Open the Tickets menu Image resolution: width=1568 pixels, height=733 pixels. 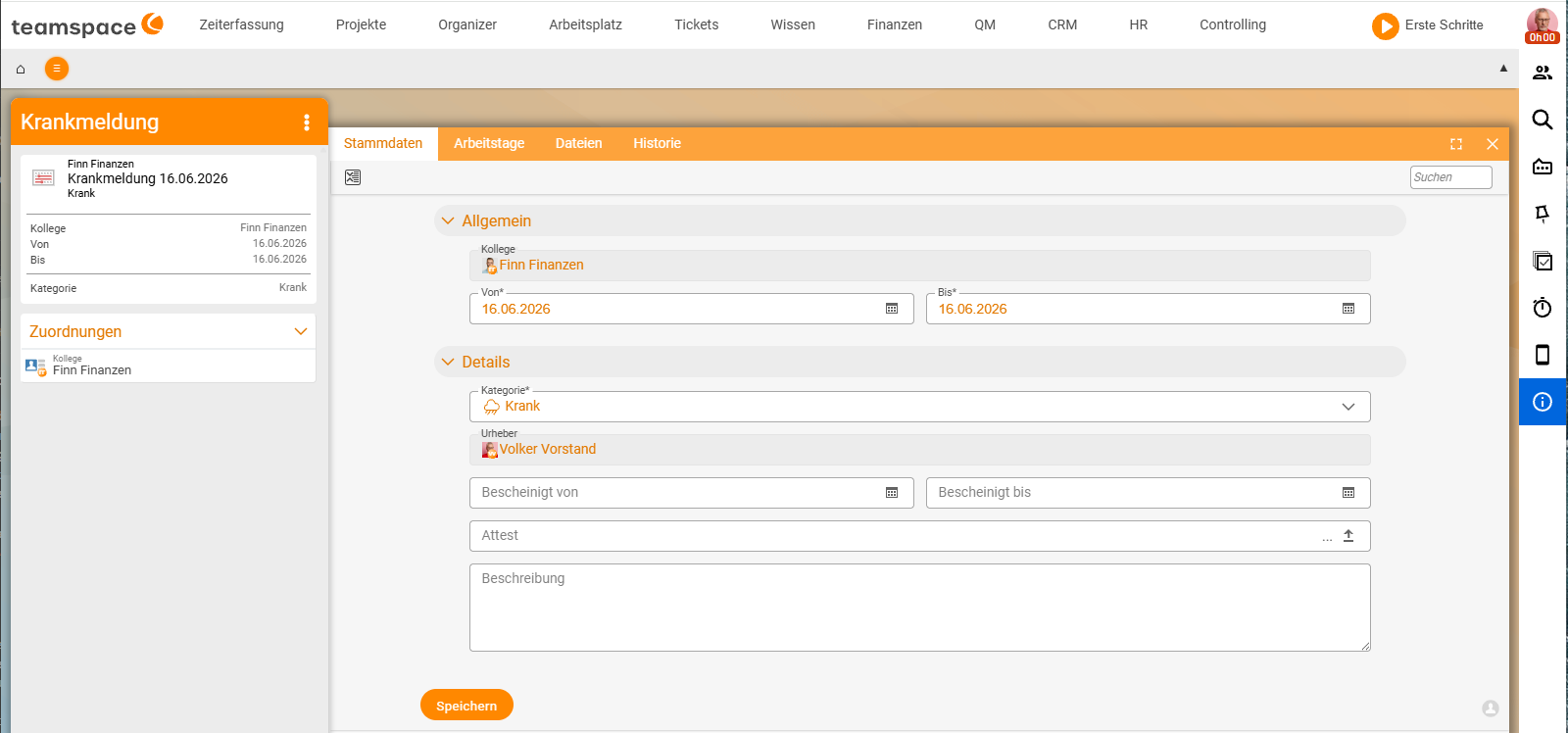(696, 24)
